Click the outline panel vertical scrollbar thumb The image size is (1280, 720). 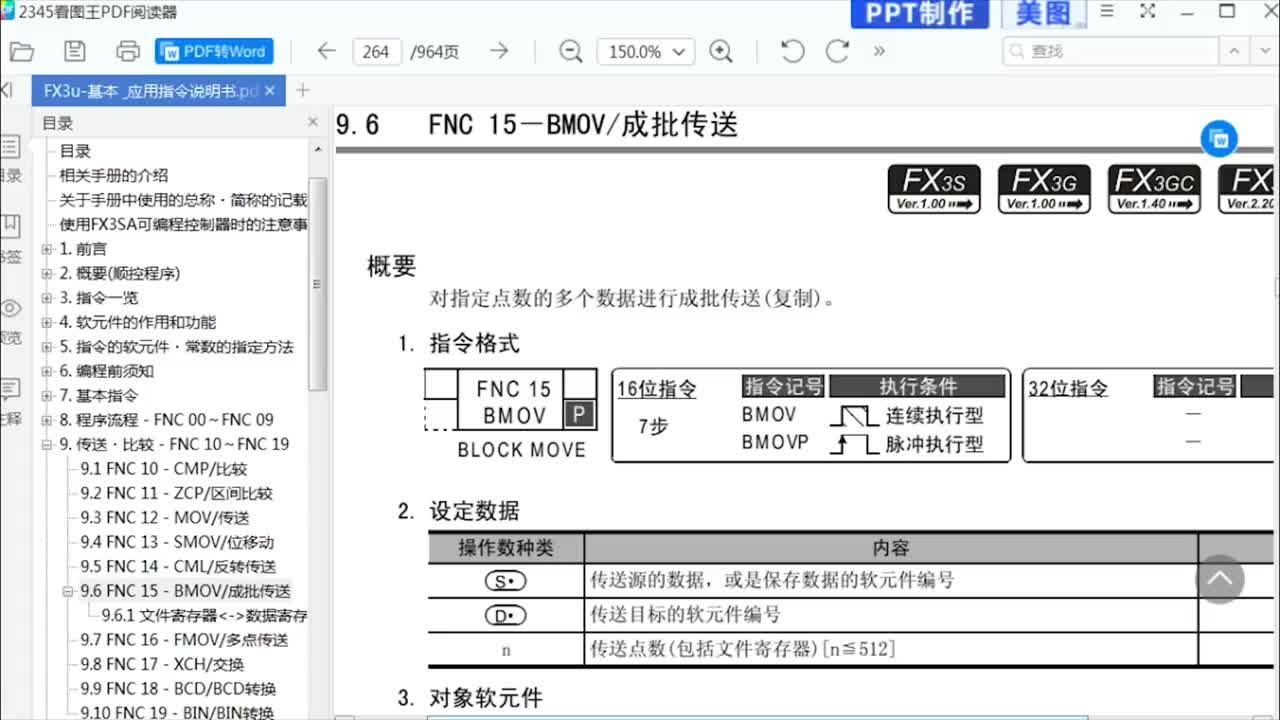[318, 285]
